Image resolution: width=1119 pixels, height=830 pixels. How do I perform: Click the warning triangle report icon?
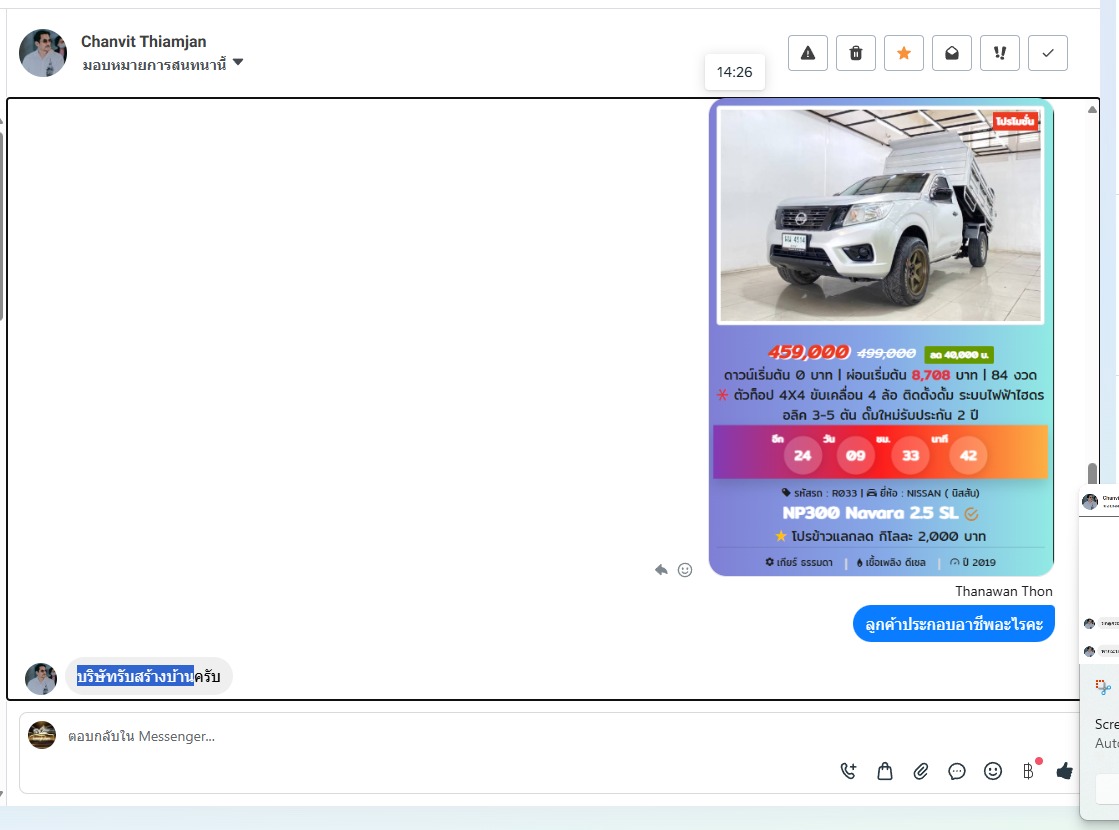(x=807, y=53)
